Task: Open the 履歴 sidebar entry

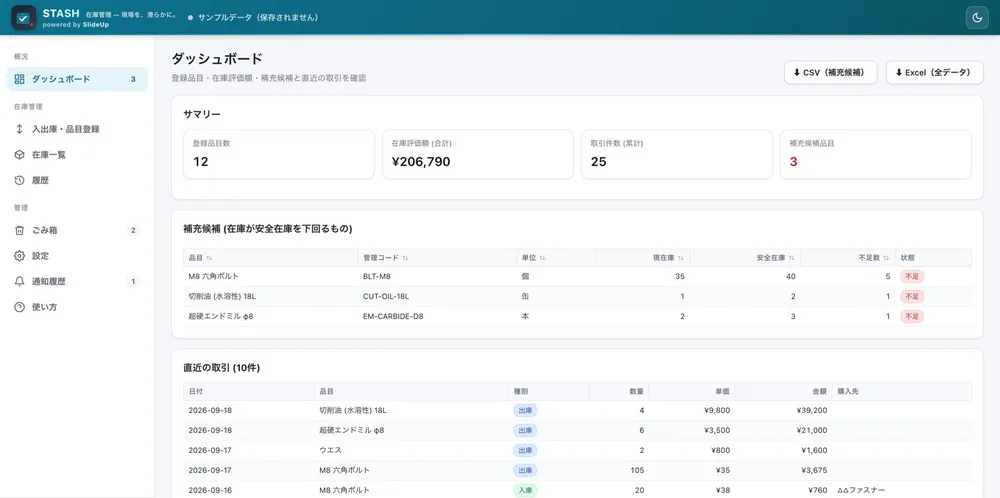Action: pyautogui.click(x=77, y=180)
